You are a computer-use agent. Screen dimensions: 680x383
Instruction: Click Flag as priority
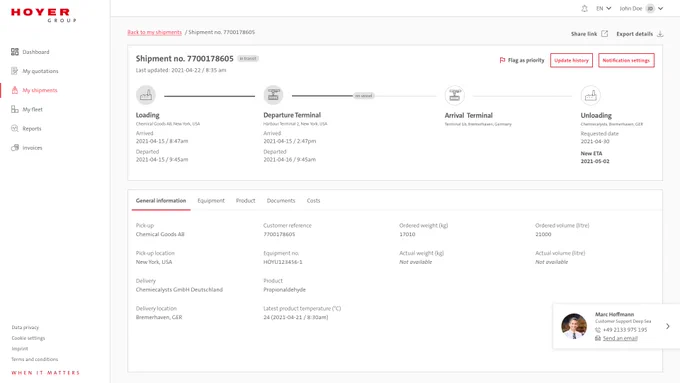[522, 60]
